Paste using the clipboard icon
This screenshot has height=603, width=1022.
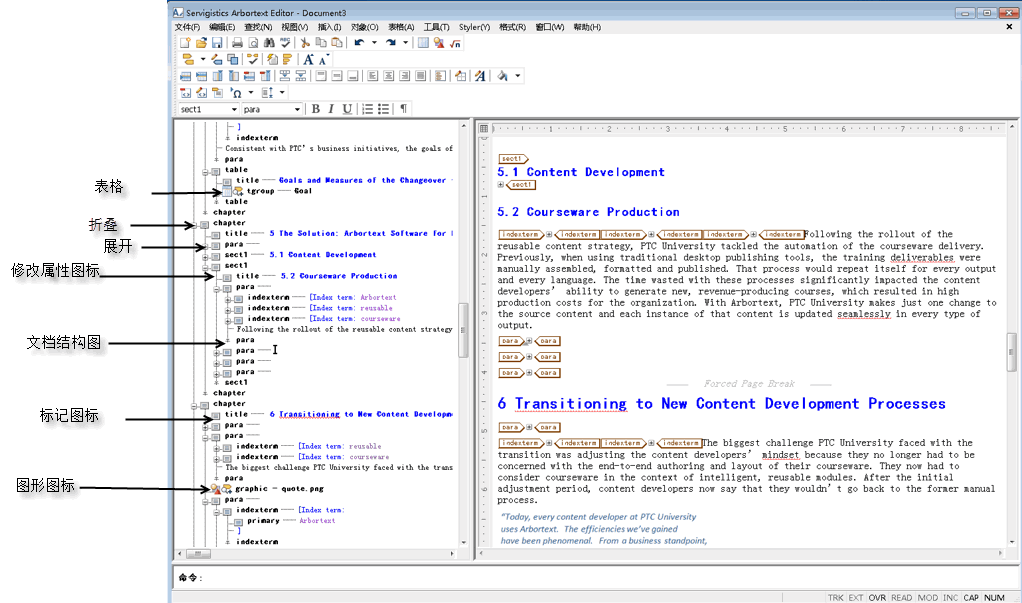click(337, 43)
